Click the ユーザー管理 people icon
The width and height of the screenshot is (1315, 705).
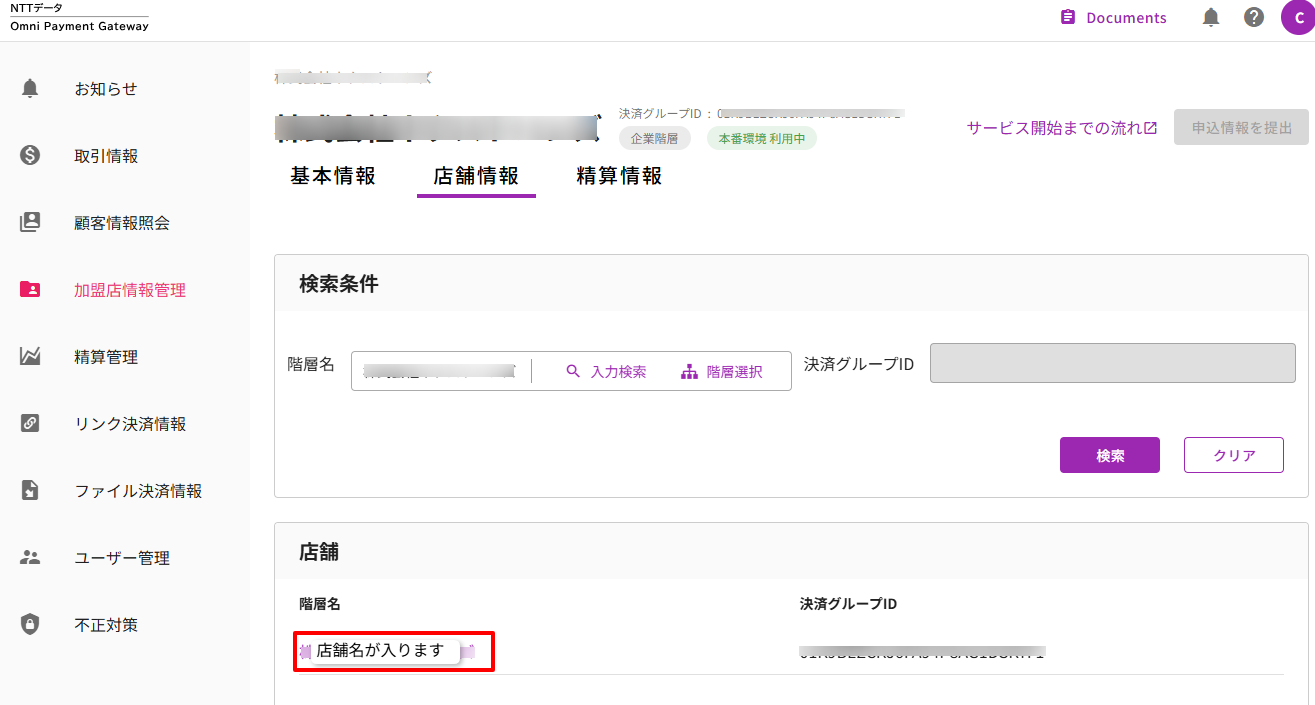point(30,558)
